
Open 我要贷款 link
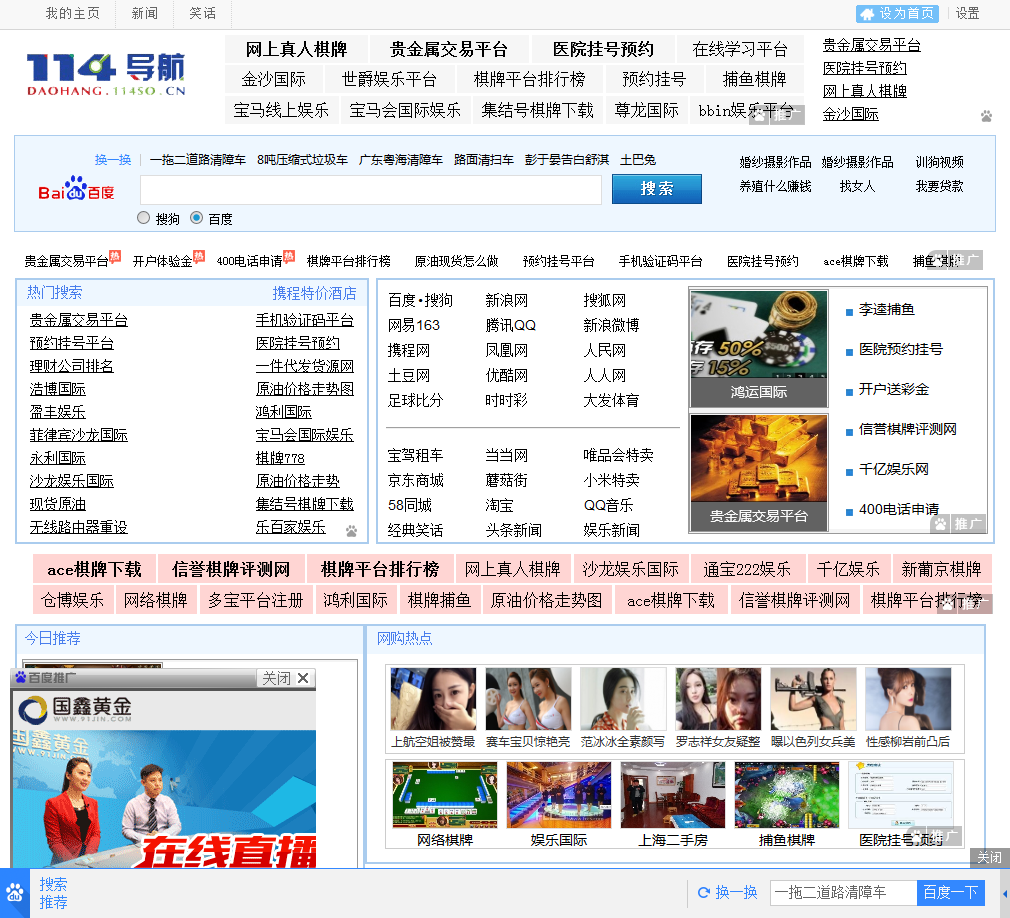pos(939,186)
